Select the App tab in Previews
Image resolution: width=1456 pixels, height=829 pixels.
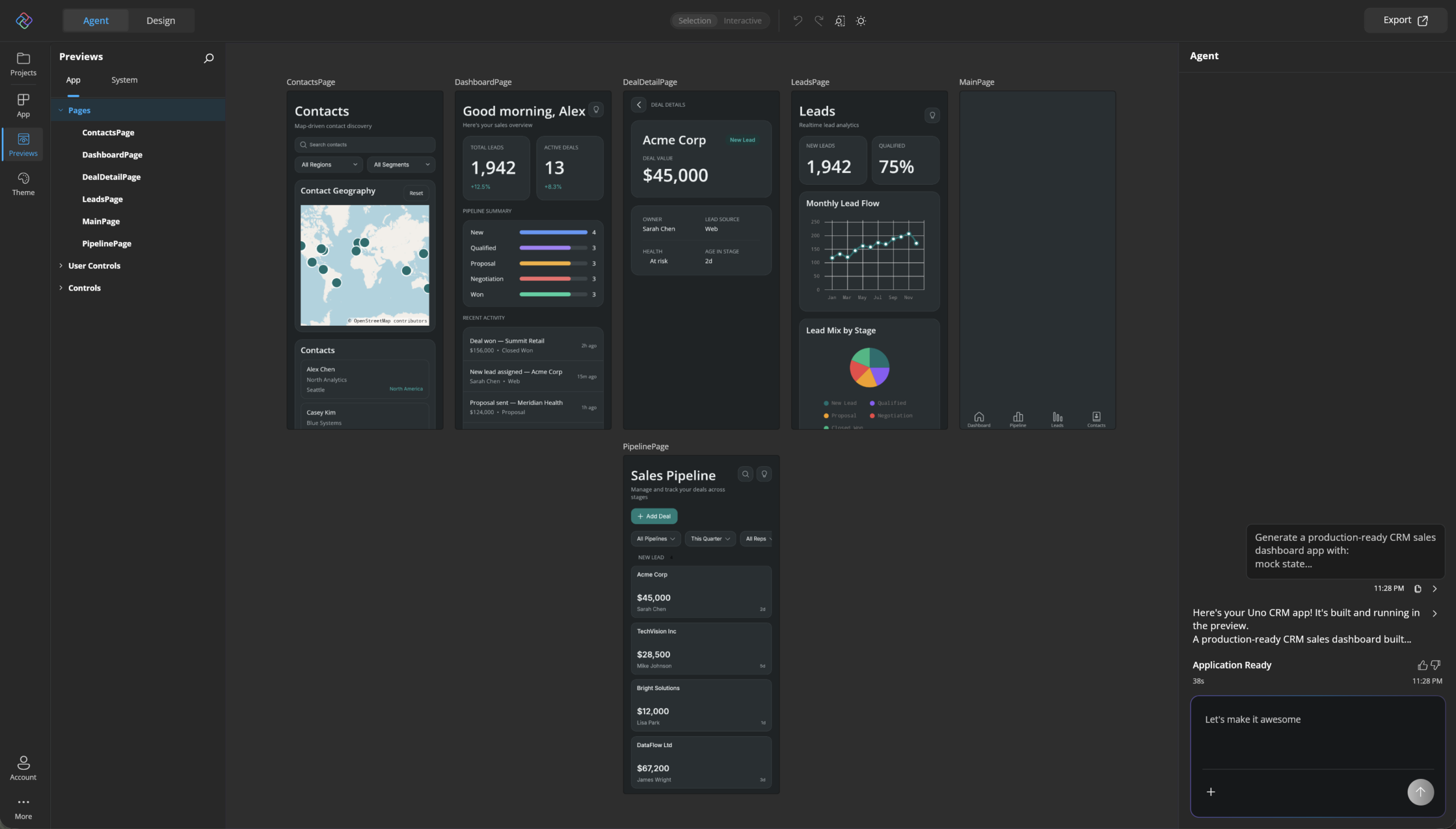click(x=73, y=80)
